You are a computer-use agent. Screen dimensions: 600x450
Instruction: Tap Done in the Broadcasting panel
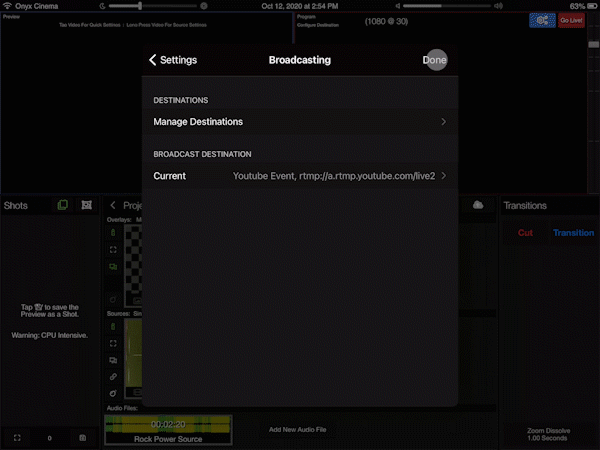point(434,60)
